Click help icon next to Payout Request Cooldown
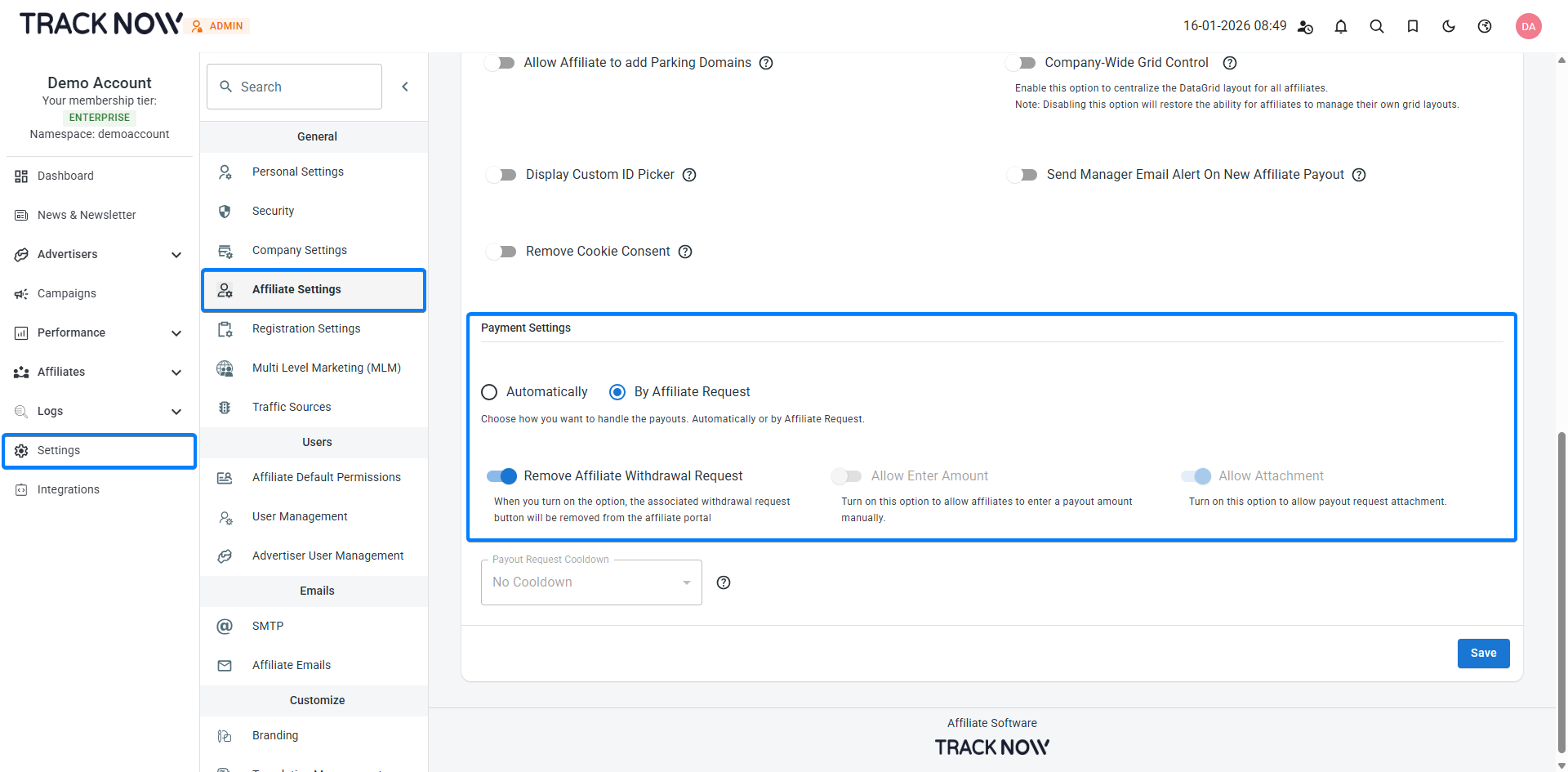The width and height of the screenshot is (1568, 772). click(724, 582)
